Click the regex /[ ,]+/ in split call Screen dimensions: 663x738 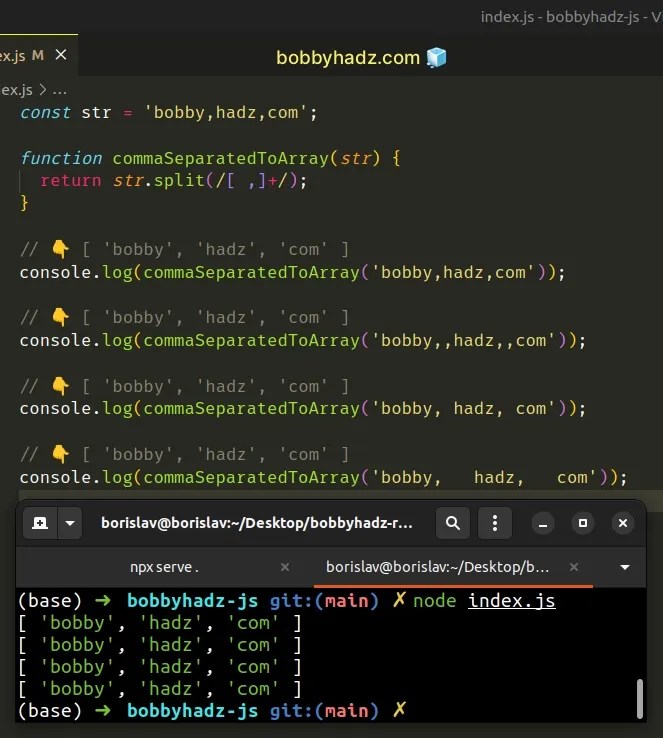click(250, 181)
